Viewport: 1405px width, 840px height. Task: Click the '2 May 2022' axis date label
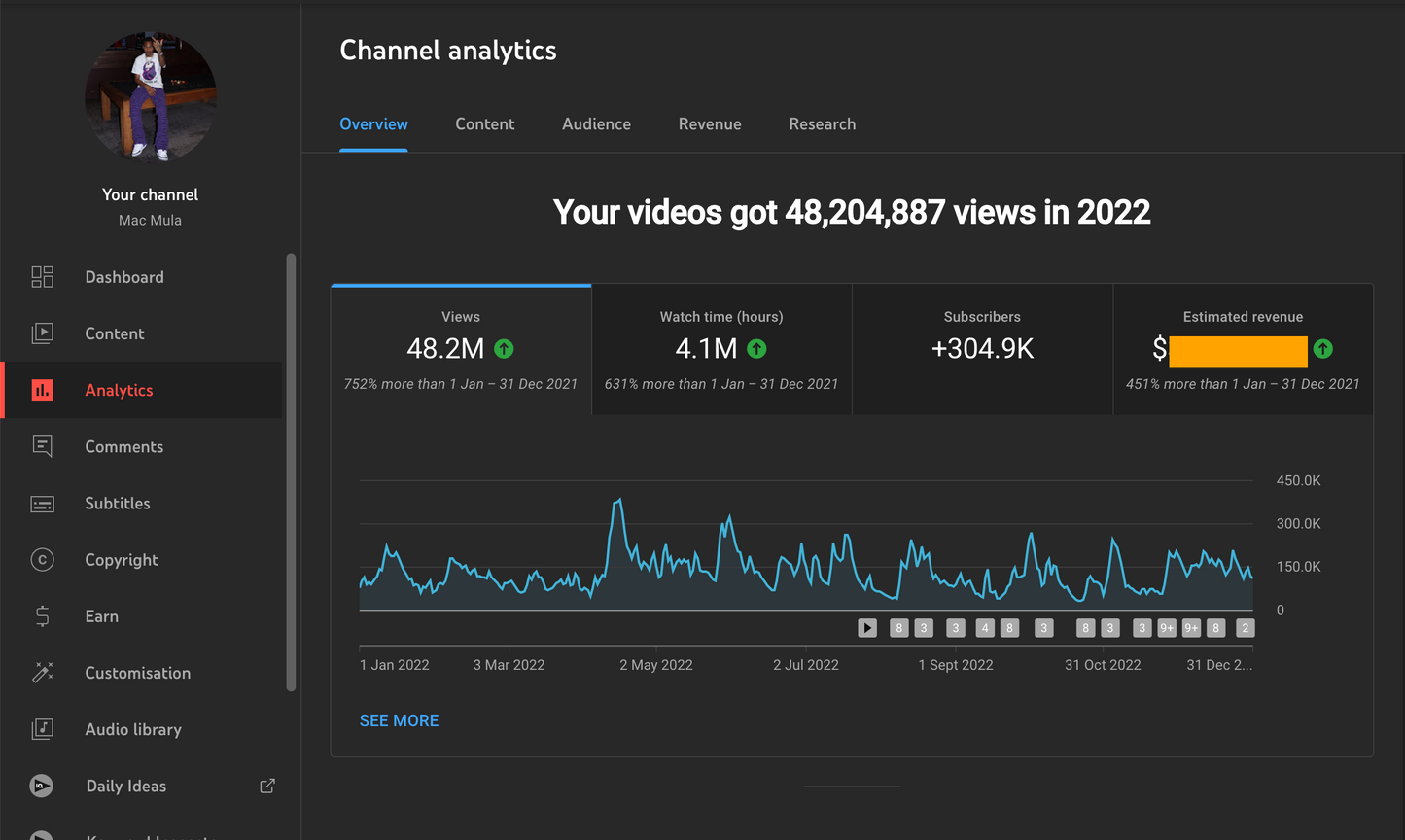click(656, 665)
